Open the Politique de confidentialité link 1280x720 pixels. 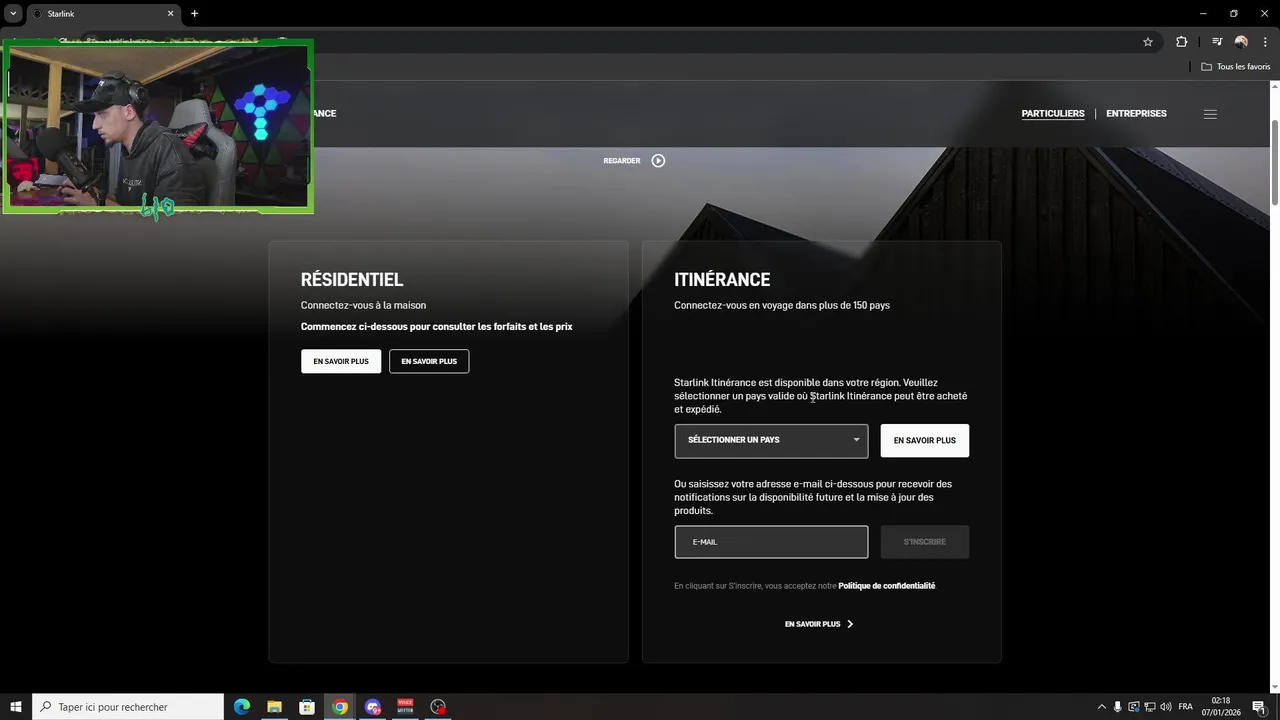tap(887, 586)
